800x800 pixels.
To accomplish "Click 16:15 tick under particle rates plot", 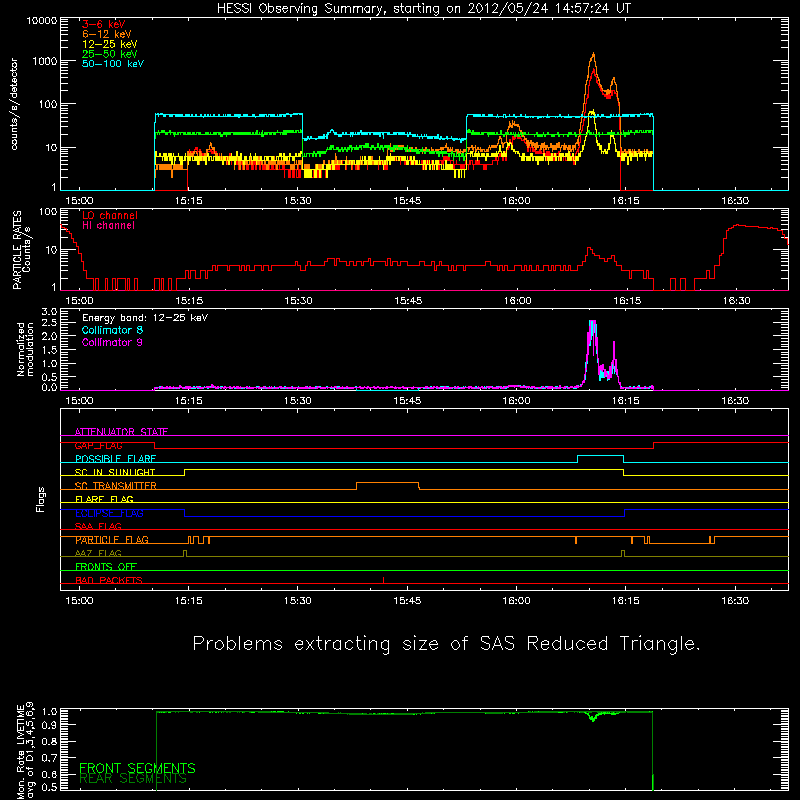I will coord(627,301).
